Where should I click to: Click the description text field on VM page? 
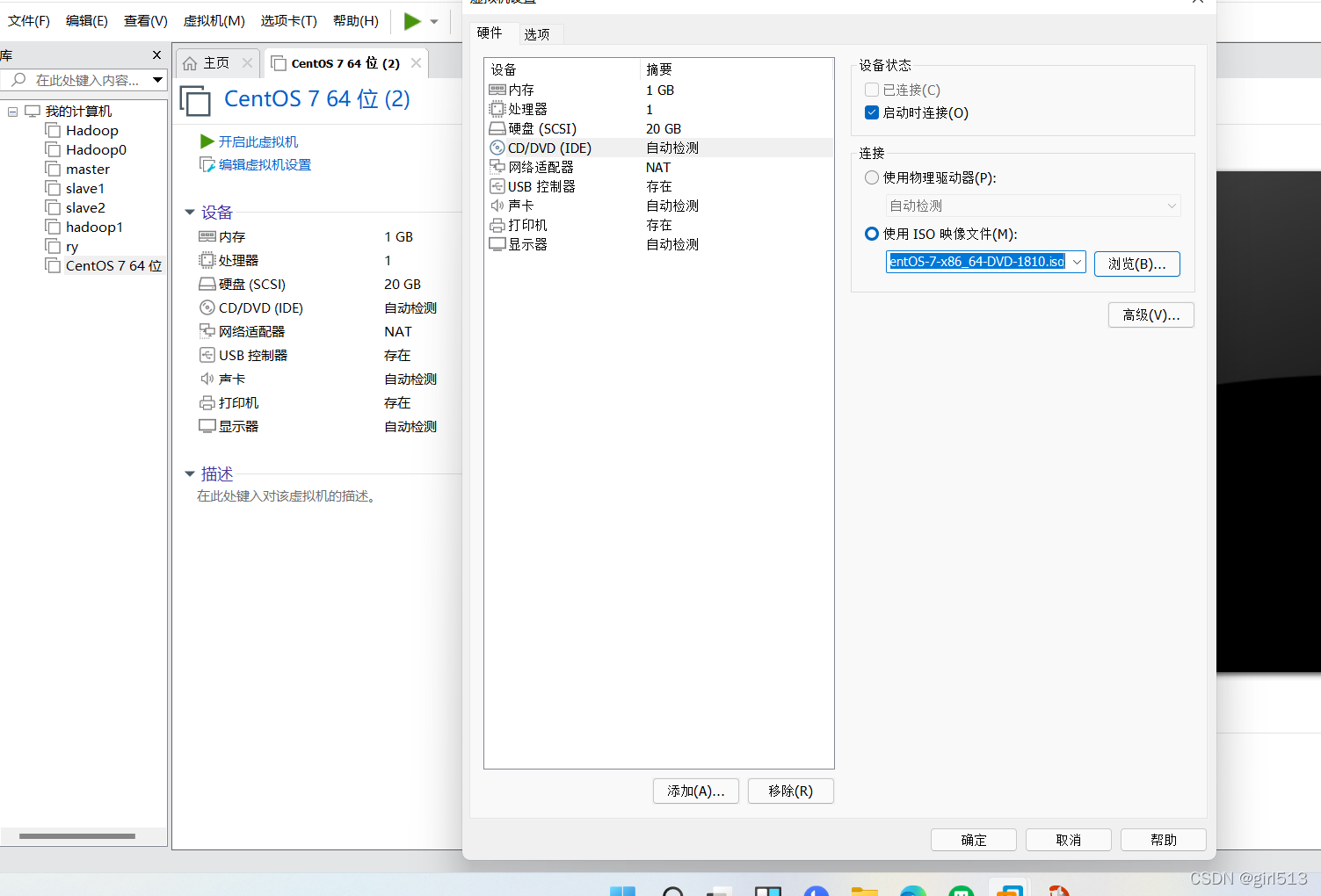[x=287, y=496]
